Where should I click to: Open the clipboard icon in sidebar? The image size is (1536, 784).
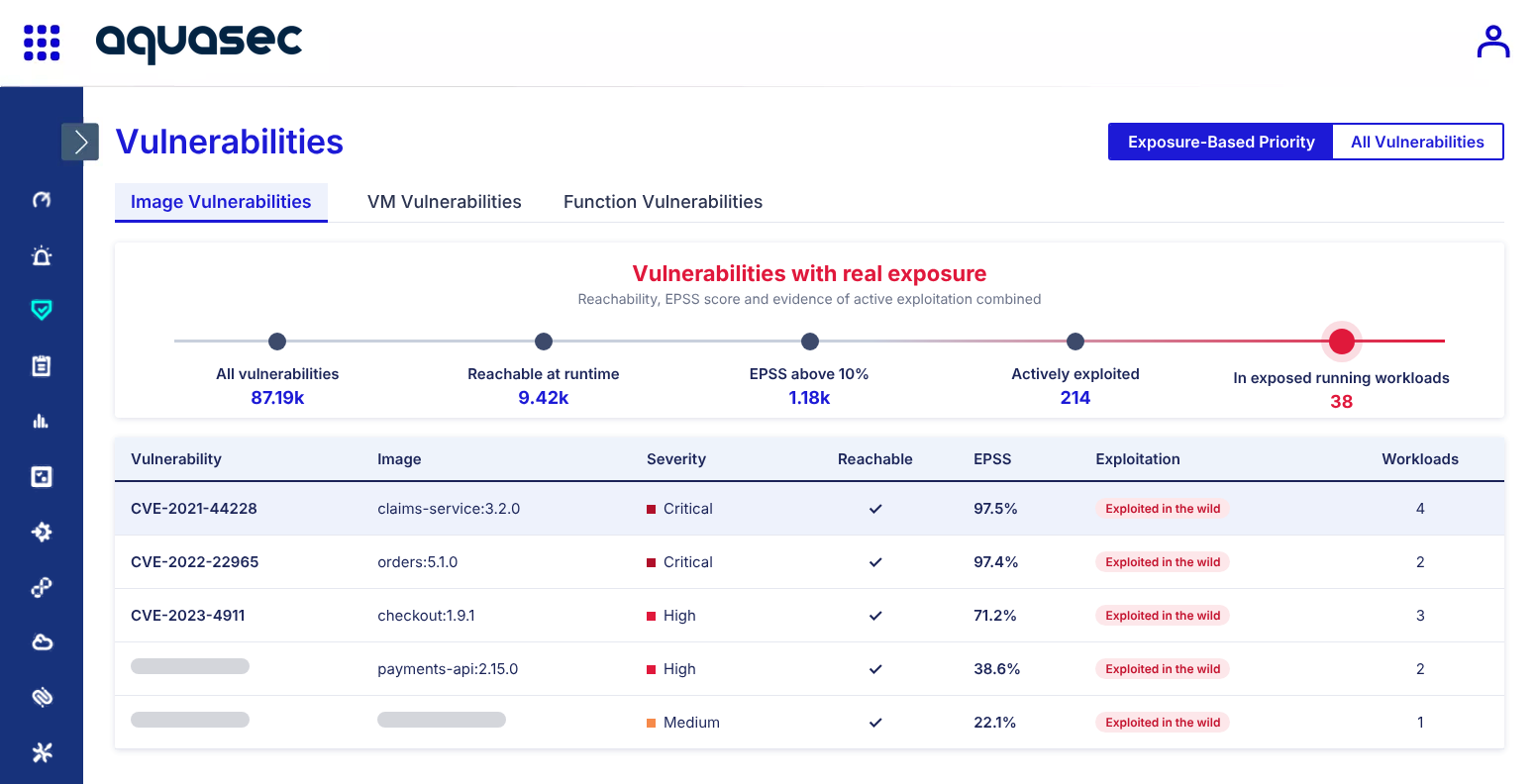tap(42, 366)
